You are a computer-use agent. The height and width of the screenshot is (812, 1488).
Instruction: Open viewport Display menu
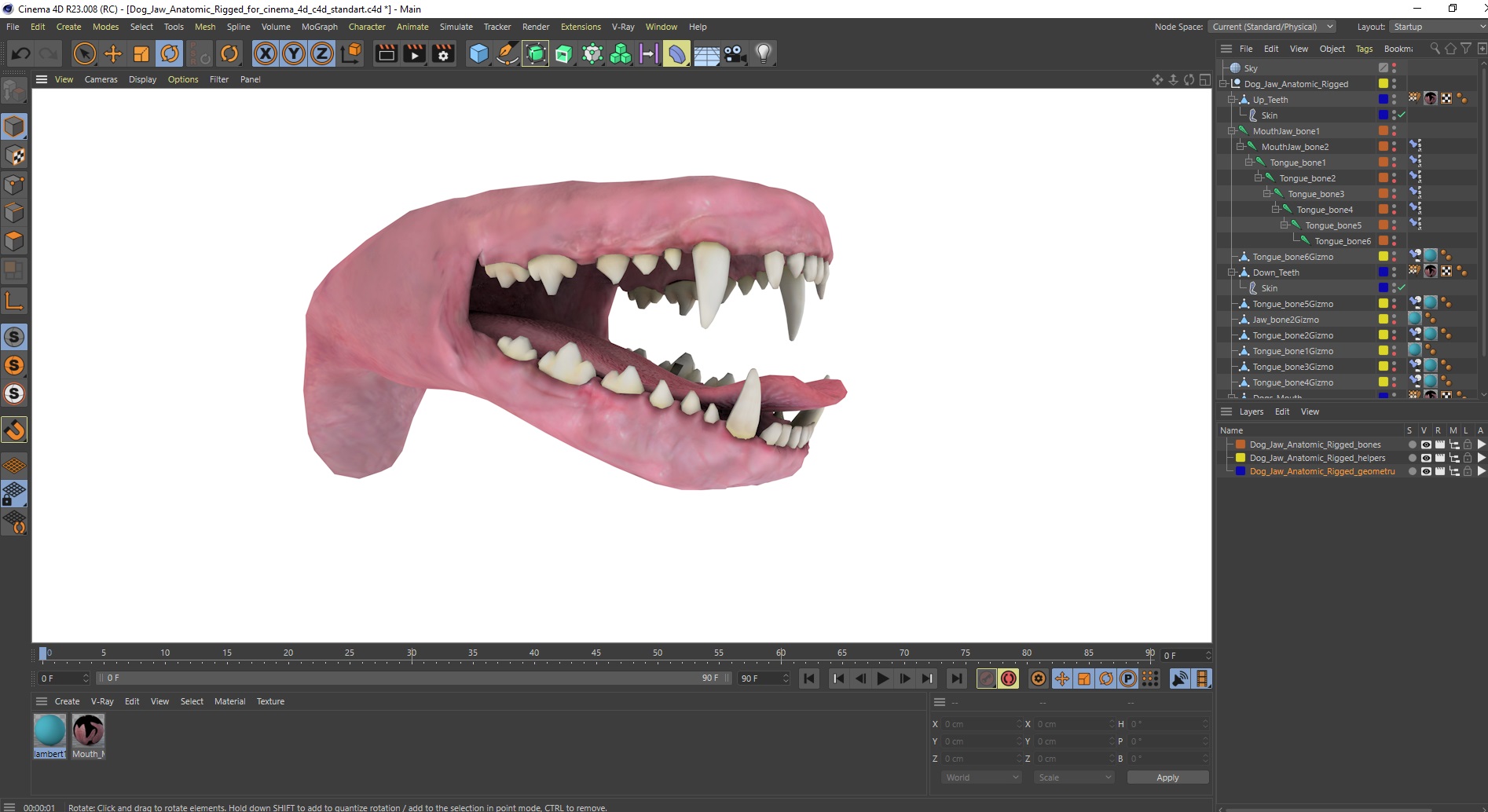(142, 79)
